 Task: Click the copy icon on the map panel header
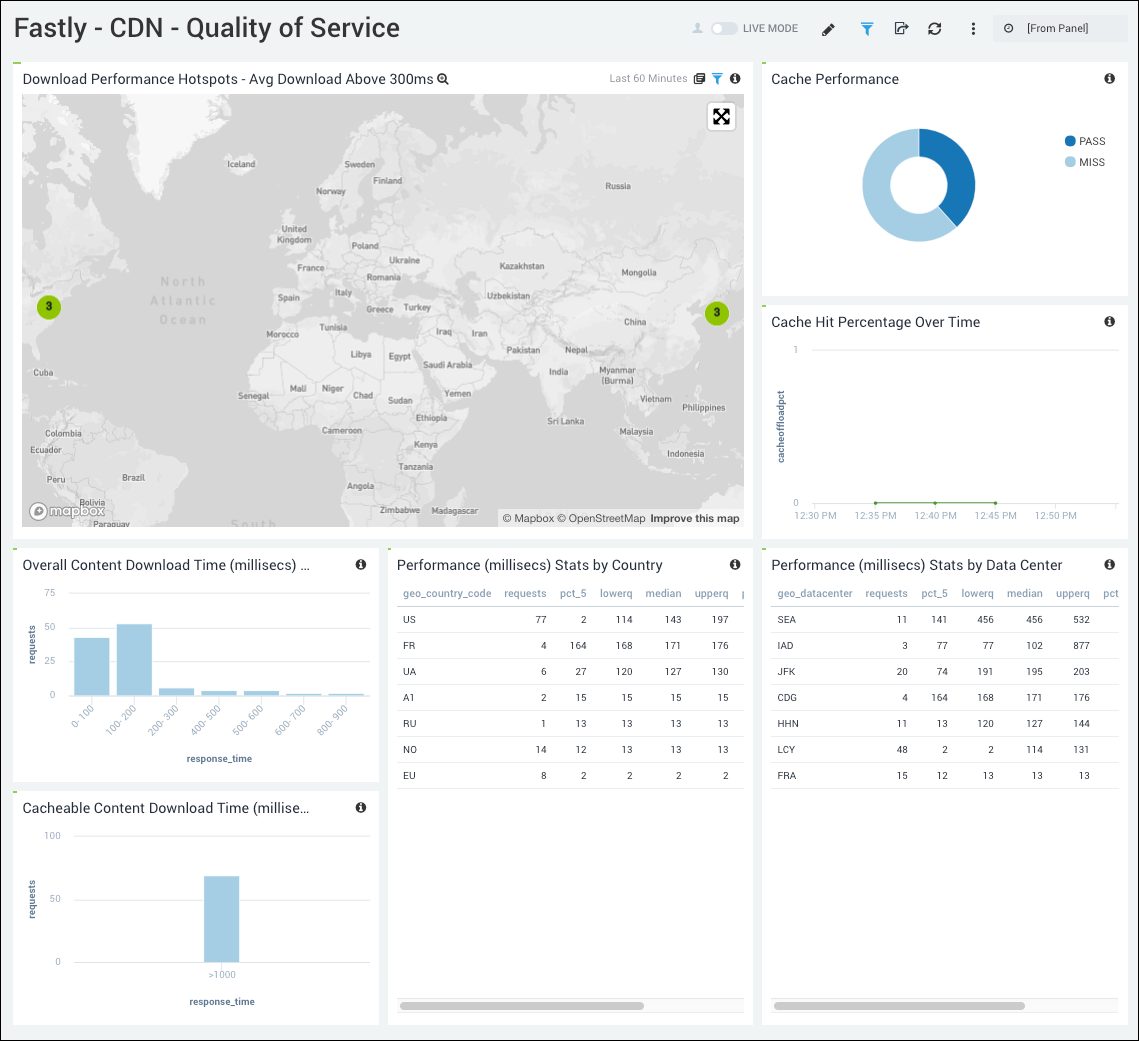pos(699,78)
